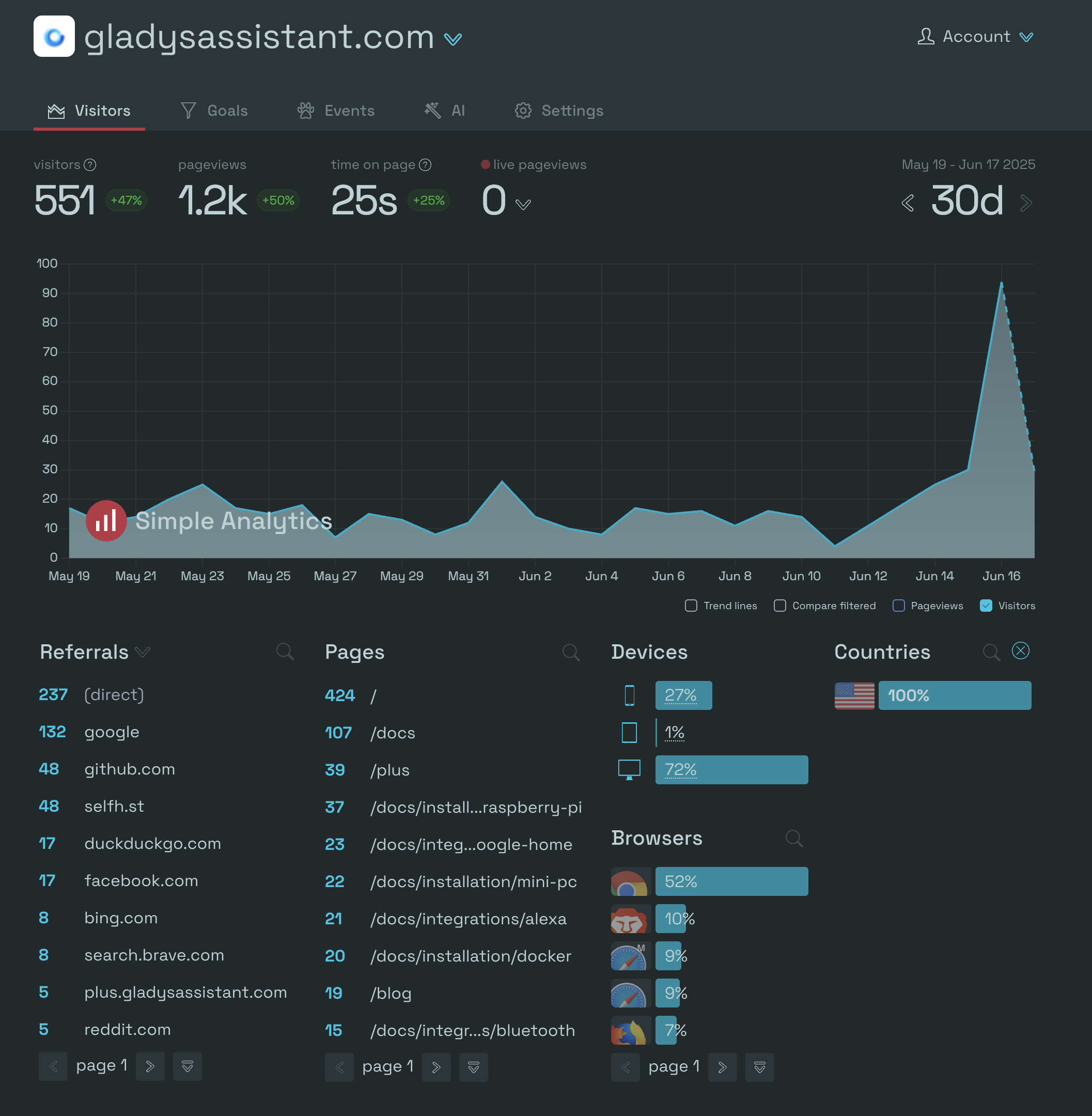The height and width of the screenshot is (1116, 1092).
Task: Filter by Firefox browser icon
Action: (x=630, y=1031)
